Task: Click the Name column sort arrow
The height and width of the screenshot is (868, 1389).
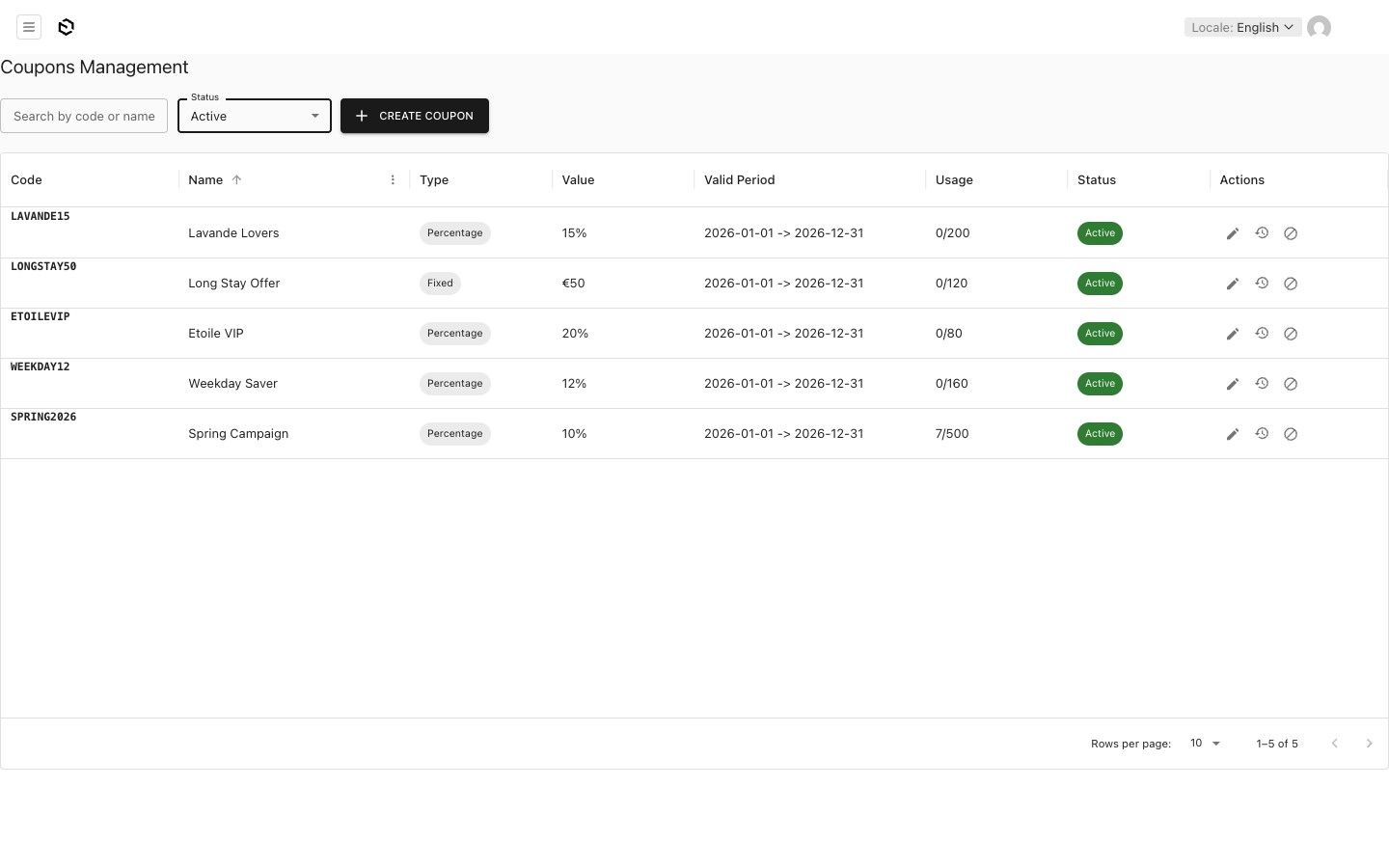Action: pyautogui.click(x=236, y=180)
